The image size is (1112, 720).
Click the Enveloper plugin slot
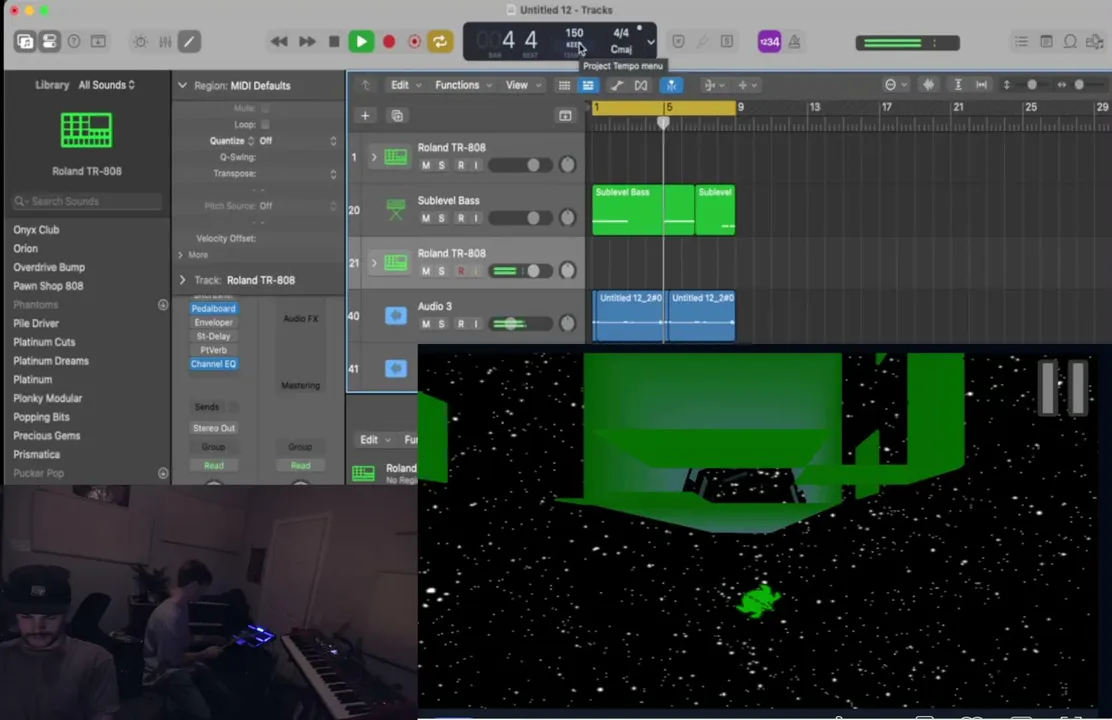[x=213, y=322]
